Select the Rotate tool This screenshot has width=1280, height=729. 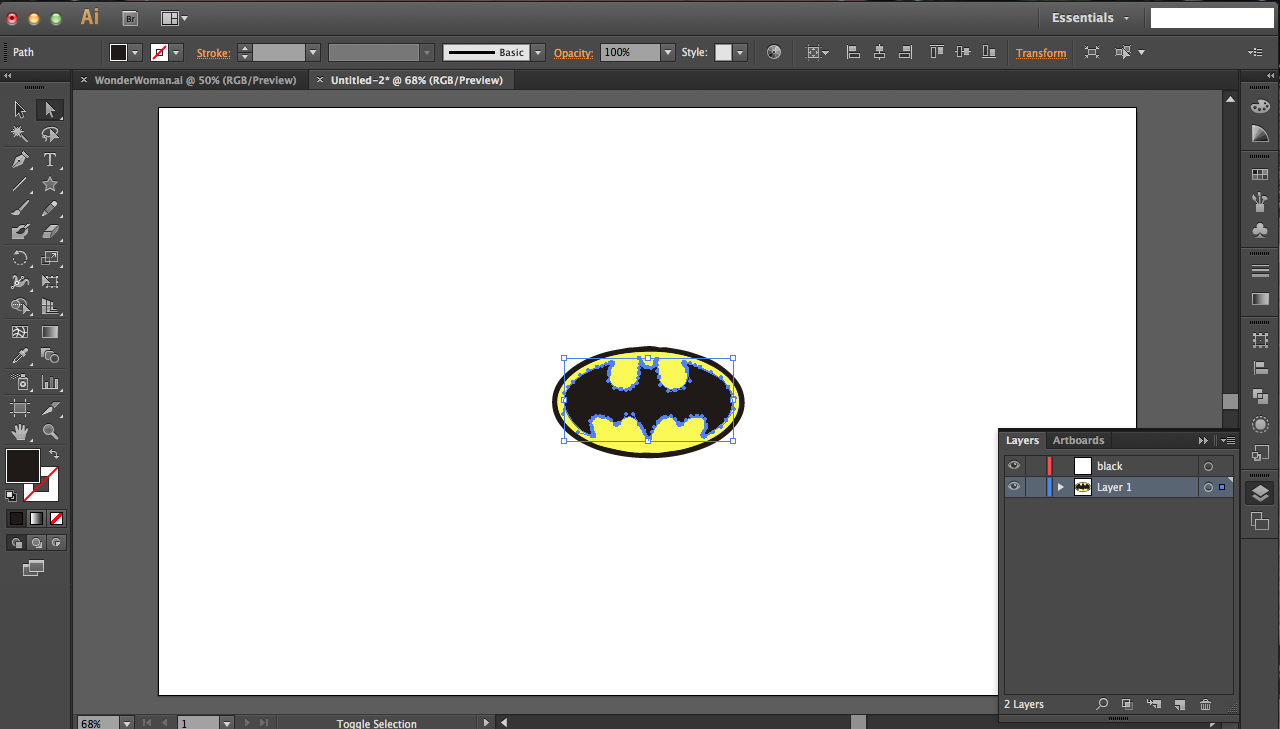click(x=20, y=258)
